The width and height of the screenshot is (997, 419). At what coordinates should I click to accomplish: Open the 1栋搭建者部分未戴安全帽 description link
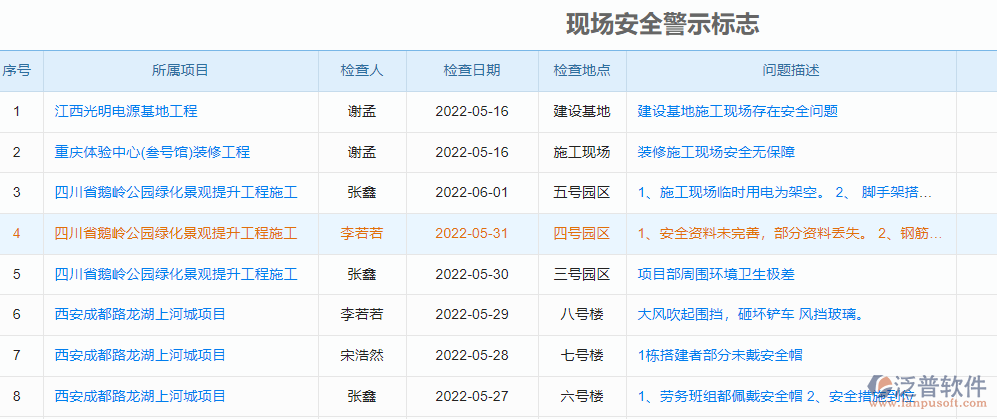click(720, 355)
